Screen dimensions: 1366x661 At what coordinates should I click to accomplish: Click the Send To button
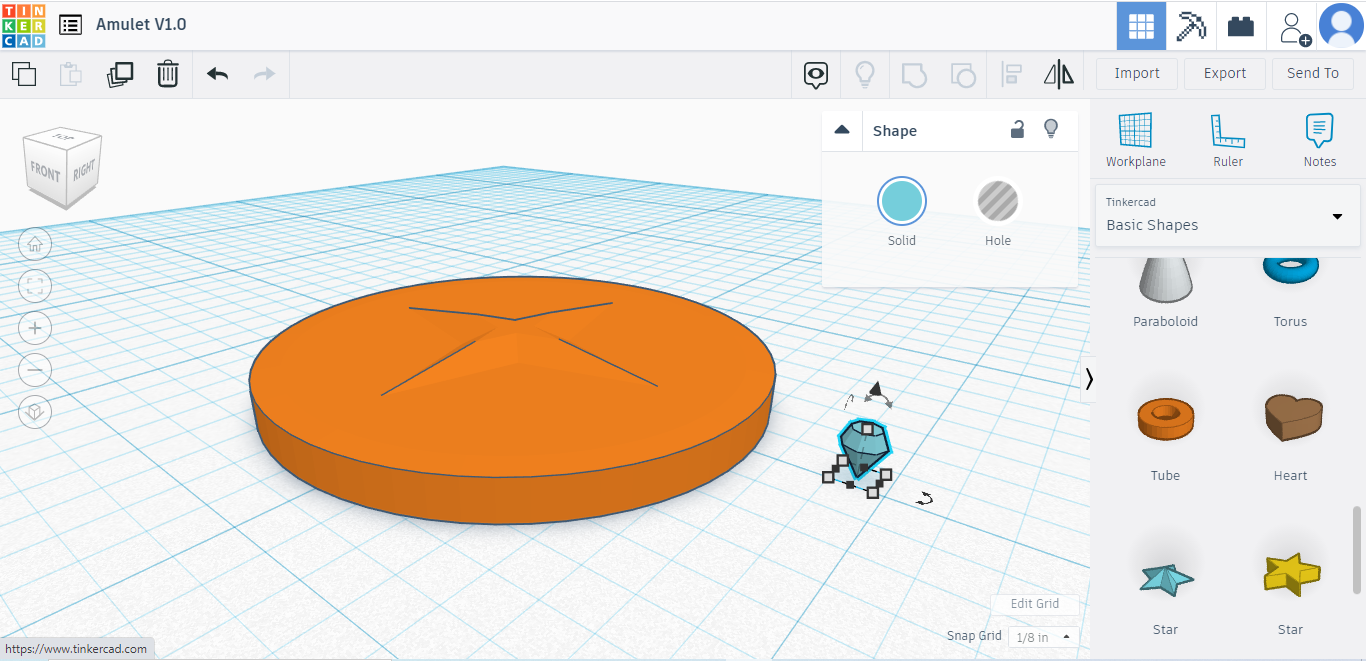[x=1313, y=73]
